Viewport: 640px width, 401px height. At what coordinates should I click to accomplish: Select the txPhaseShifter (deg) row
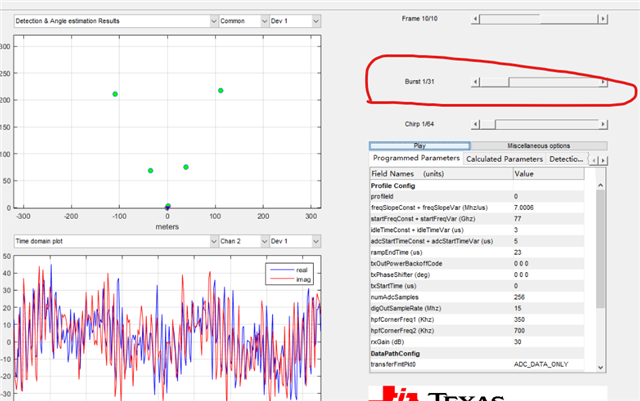(477, 275)
